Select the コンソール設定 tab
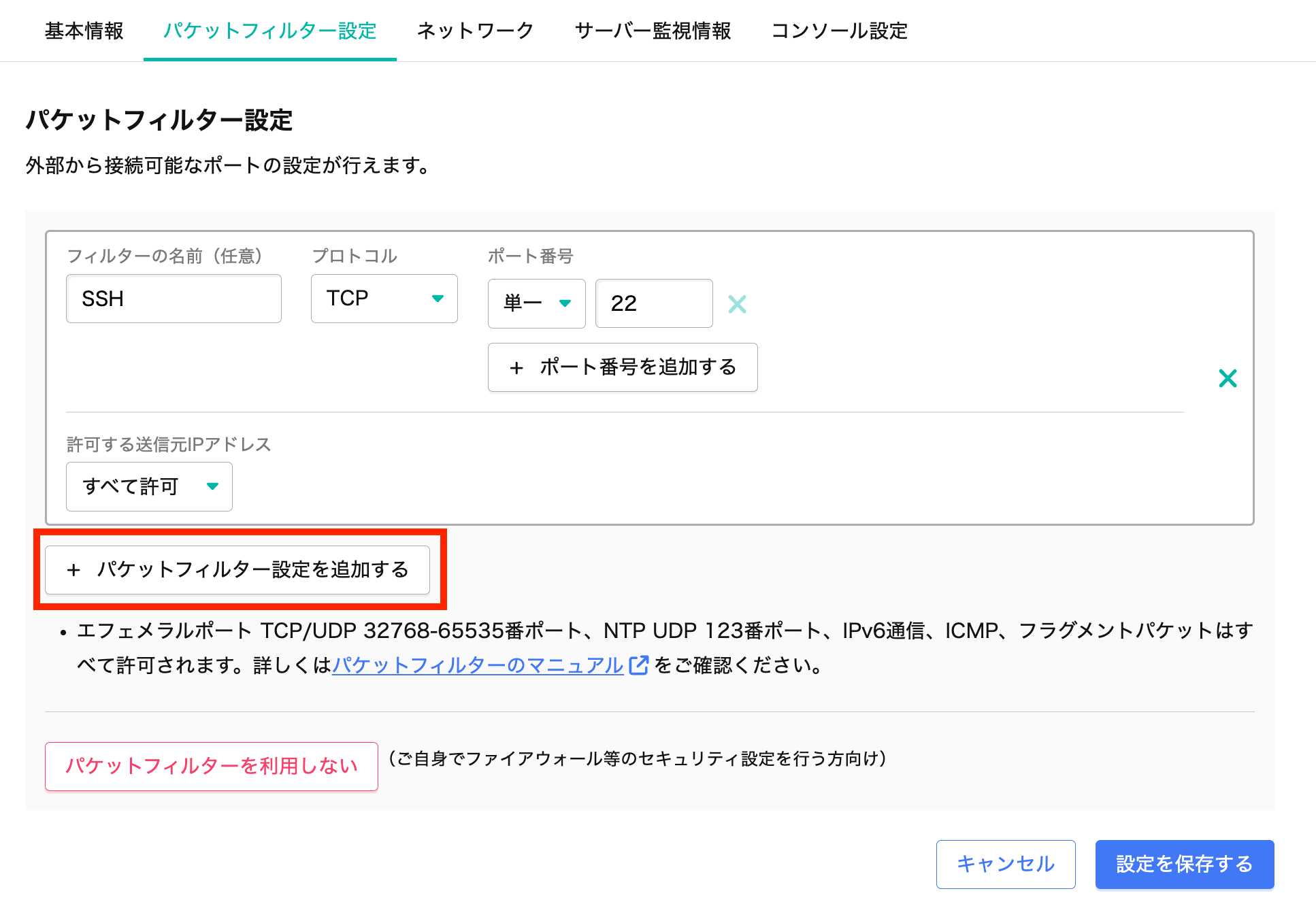This screenshot has height=906, width=1316. point(839,31)
